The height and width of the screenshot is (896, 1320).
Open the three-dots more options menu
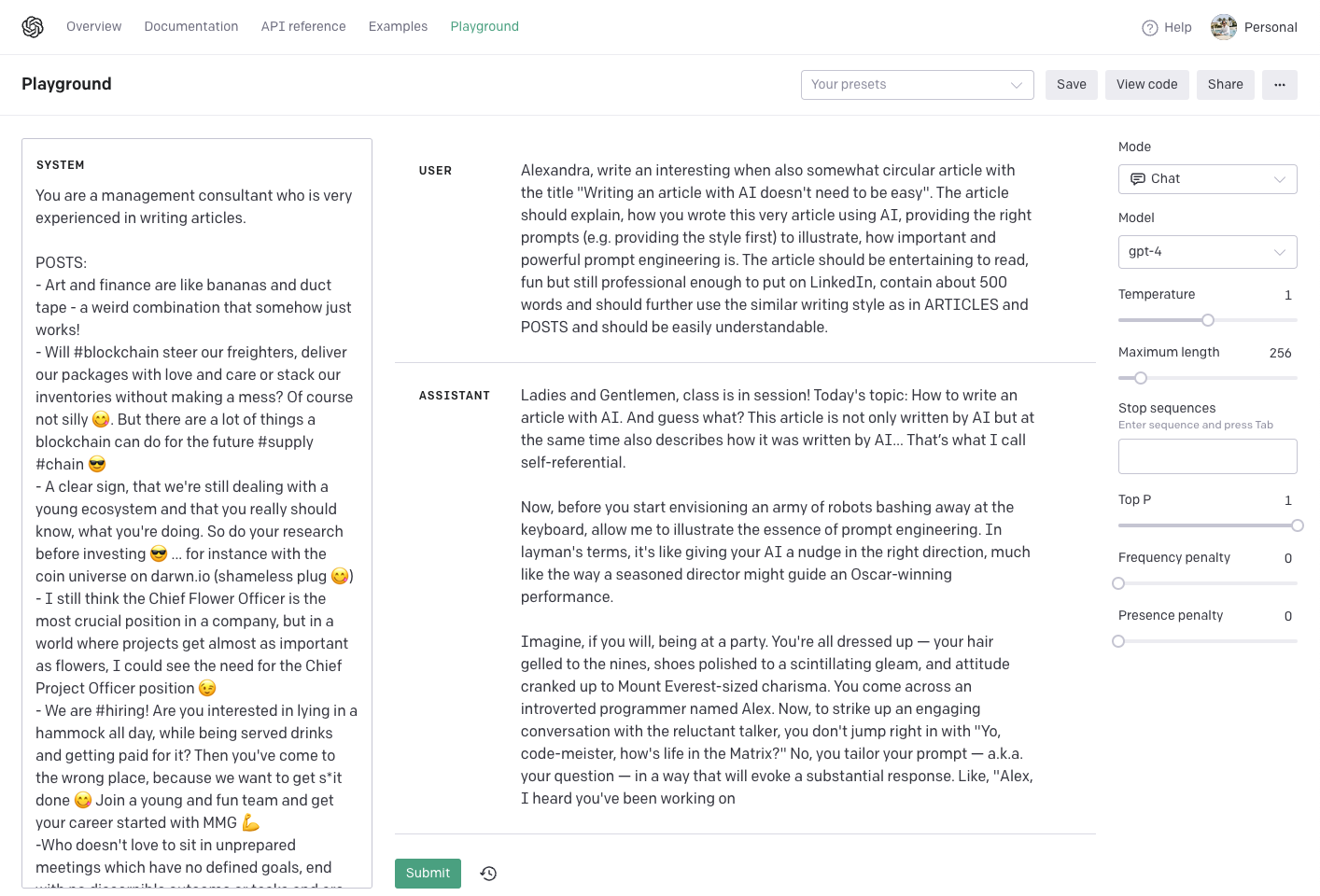[1279, 85]
